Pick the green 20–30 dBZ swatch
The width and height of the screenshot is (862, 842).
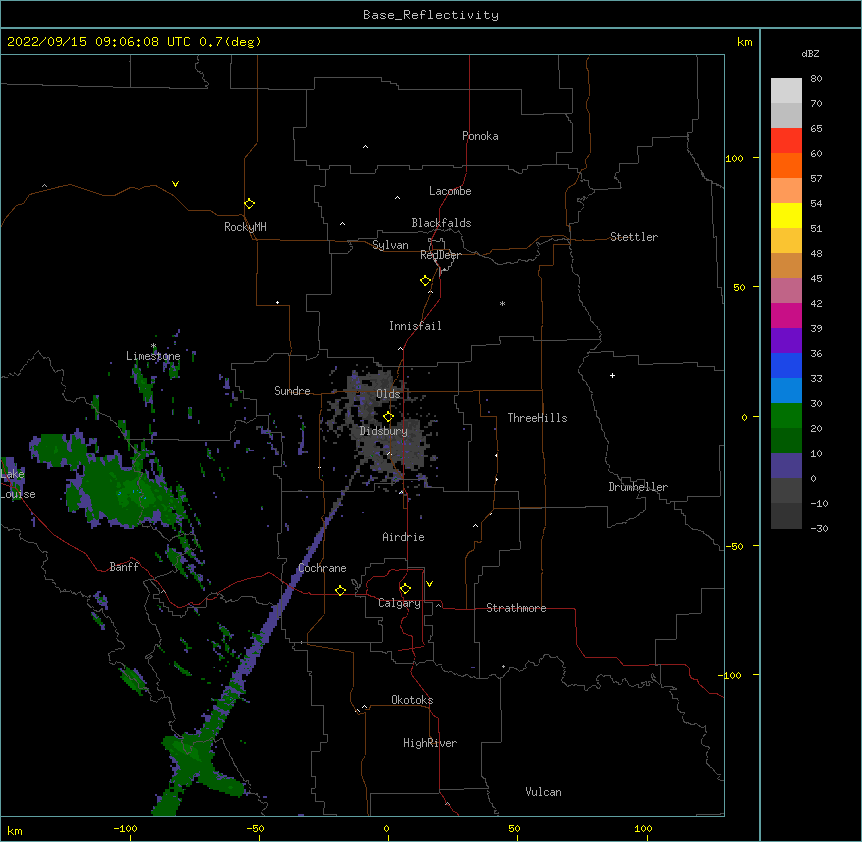tap(786, 416)
